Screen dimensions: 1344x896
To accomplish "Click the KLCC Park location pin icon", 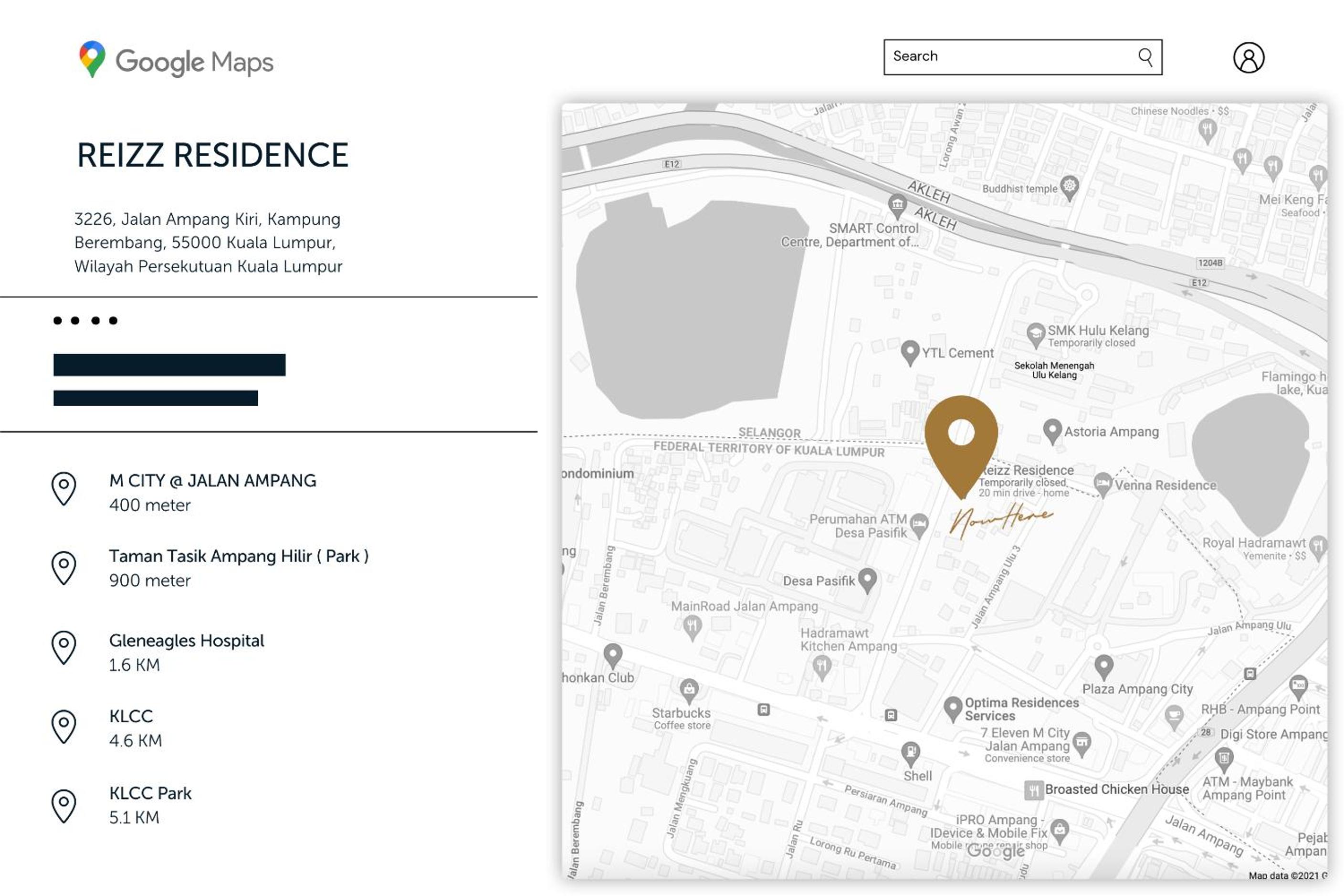I will click(x=64, y=806).
